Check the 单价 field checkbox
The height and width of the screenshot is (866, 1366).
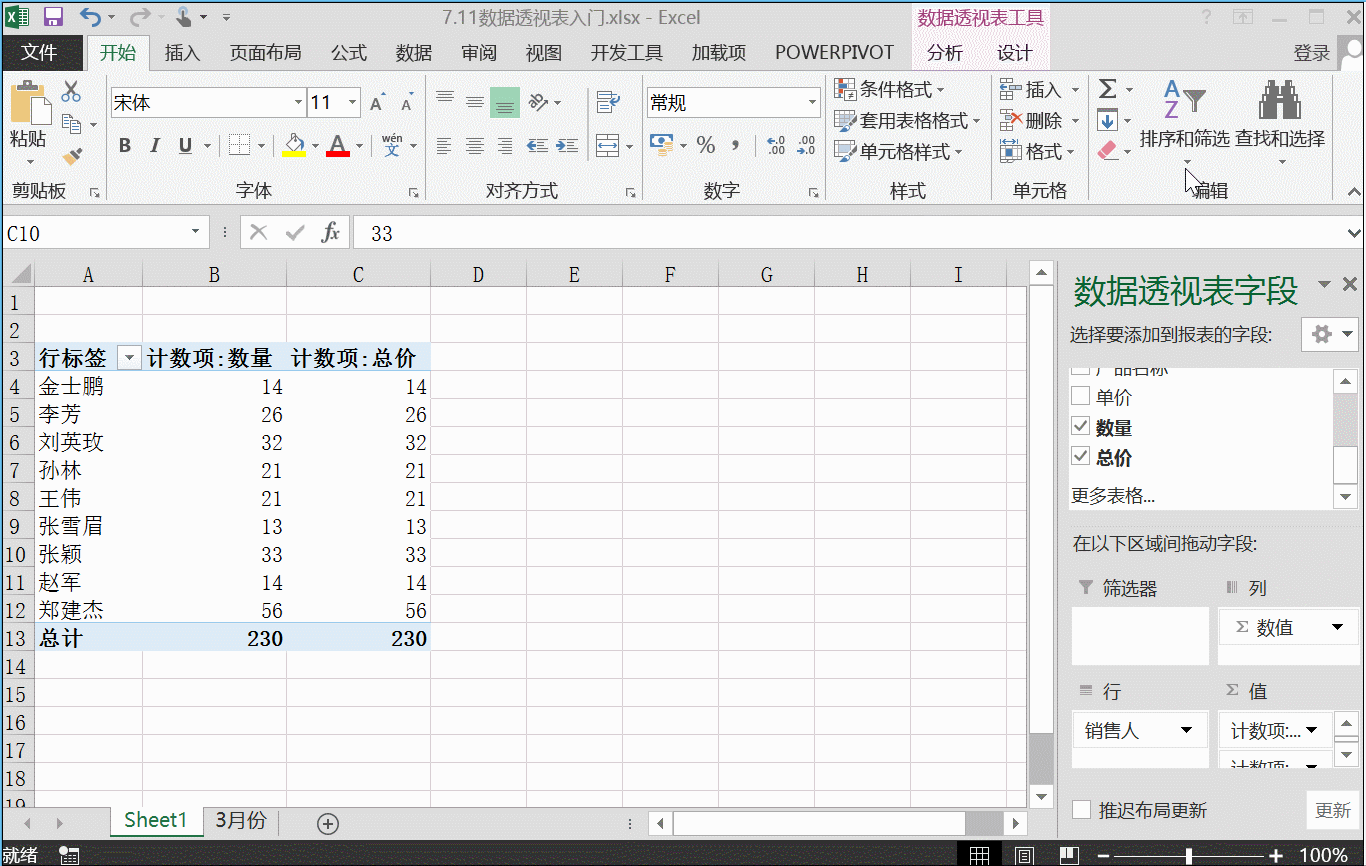1080,396
